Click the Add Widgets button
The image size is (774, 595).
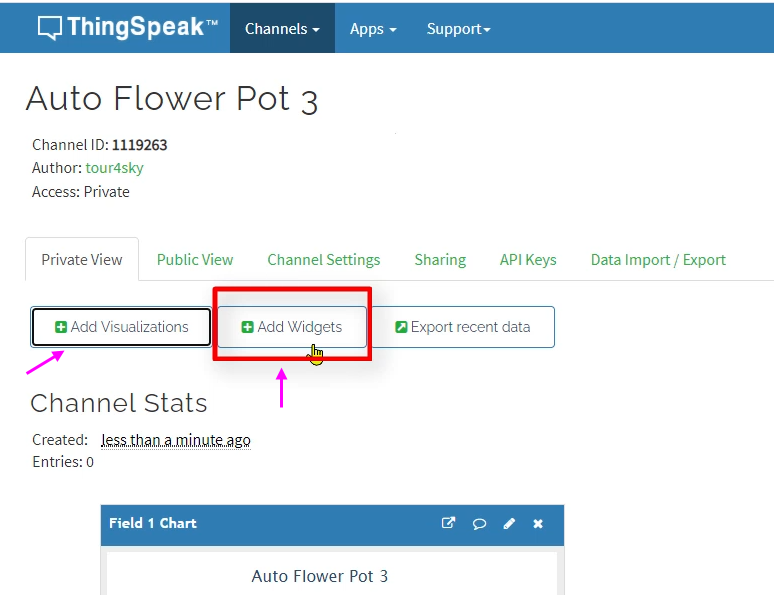[292, 327]
